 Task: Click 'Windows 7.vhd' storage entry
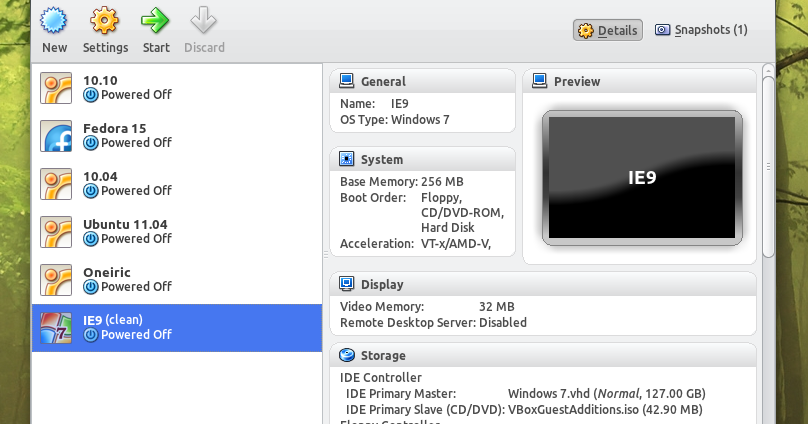point(607,394)
